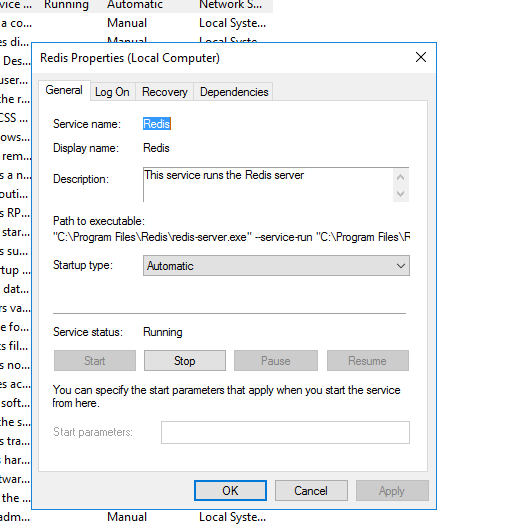The height and width of the screenshot is (530, 516).
Task: Click Network S... in Services list
Action: (x=230, y=5)
